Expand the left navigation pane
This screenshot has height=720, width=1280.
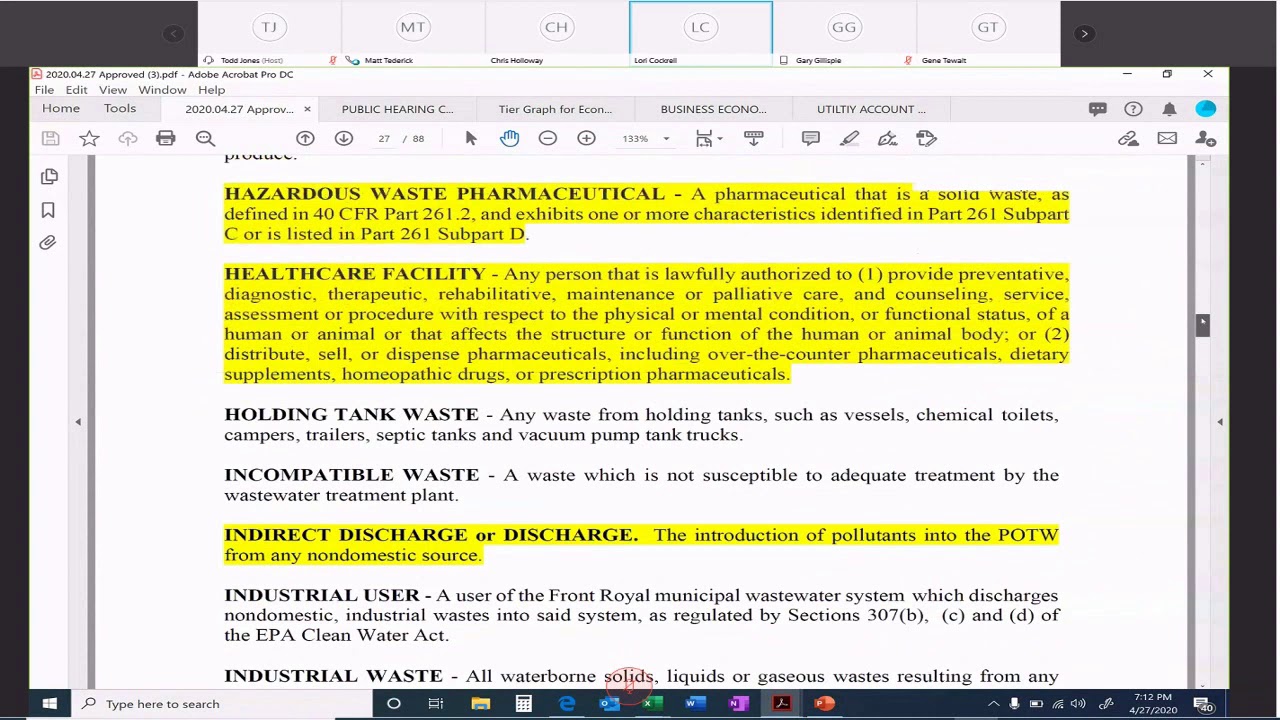coord(78,422)
